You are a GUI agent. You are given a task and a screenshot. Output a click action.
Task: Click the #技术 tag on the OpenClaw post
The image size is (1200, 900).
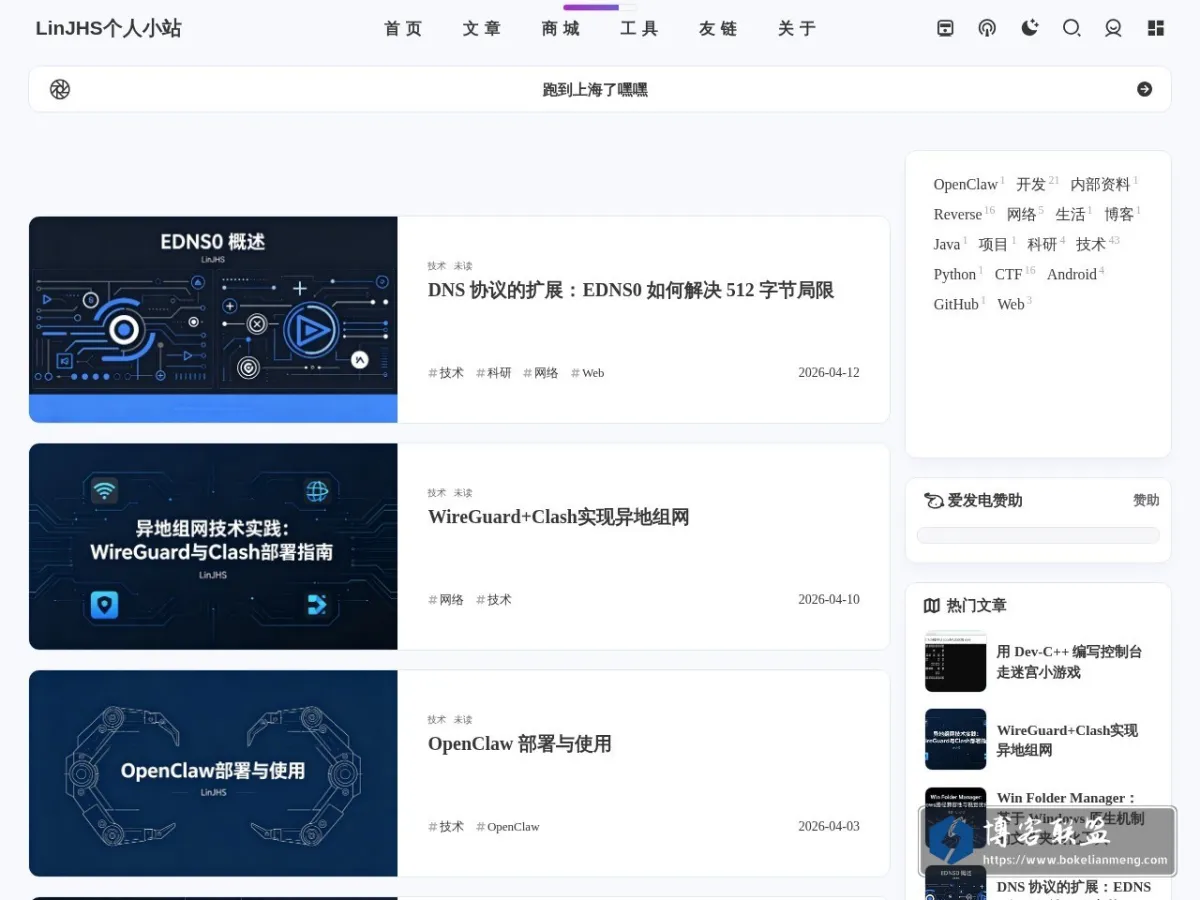pyautogui.click(x=446, y=827)
